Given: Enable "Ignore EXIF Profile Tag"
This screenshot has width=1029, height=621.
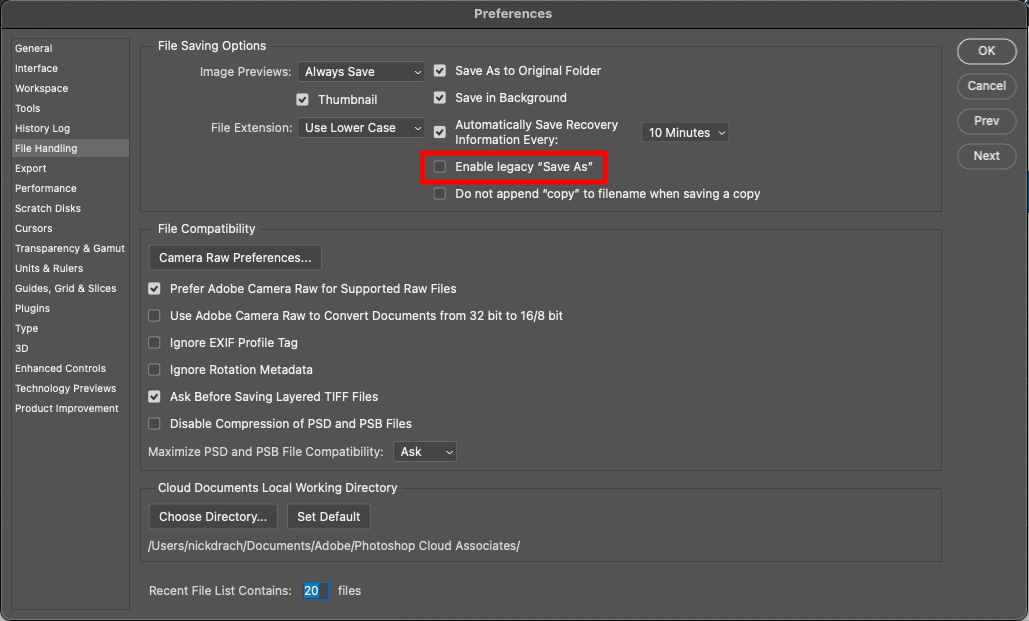Looking at the screenshot, I should click(154, 342).
